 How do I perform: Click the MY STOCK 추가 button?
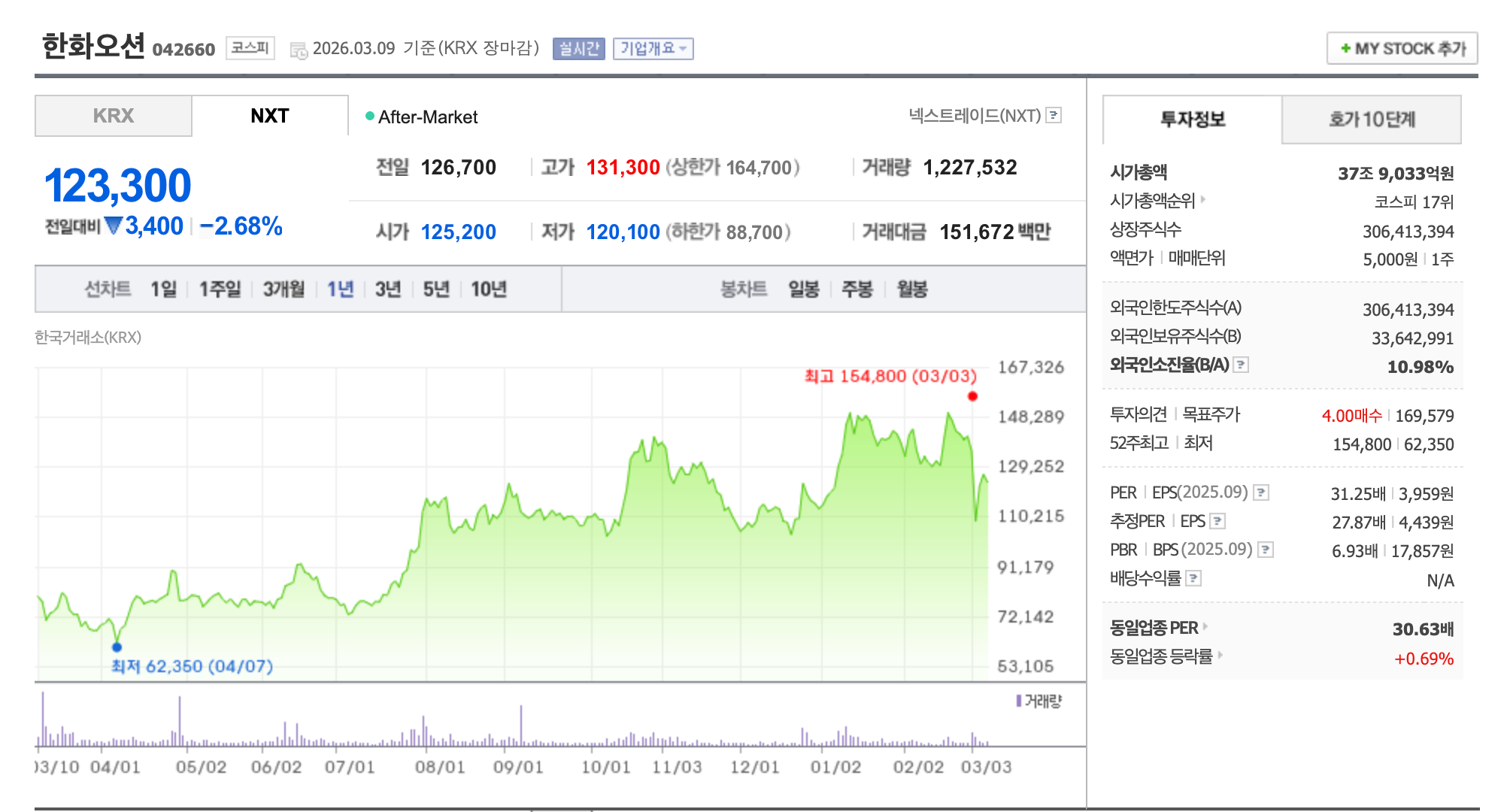pos(1402,48)
